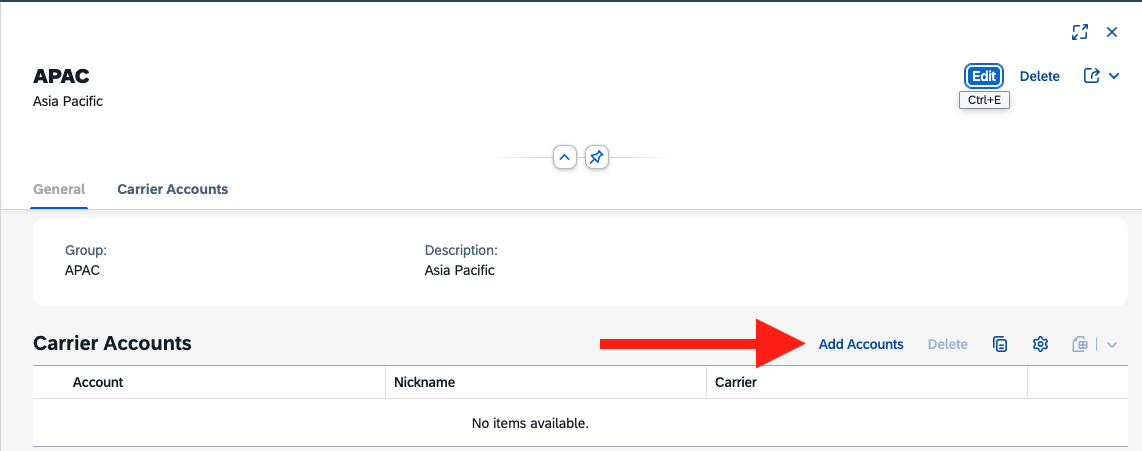Click the Edit button
1142x451 pixels.
(x=984, y=76)
